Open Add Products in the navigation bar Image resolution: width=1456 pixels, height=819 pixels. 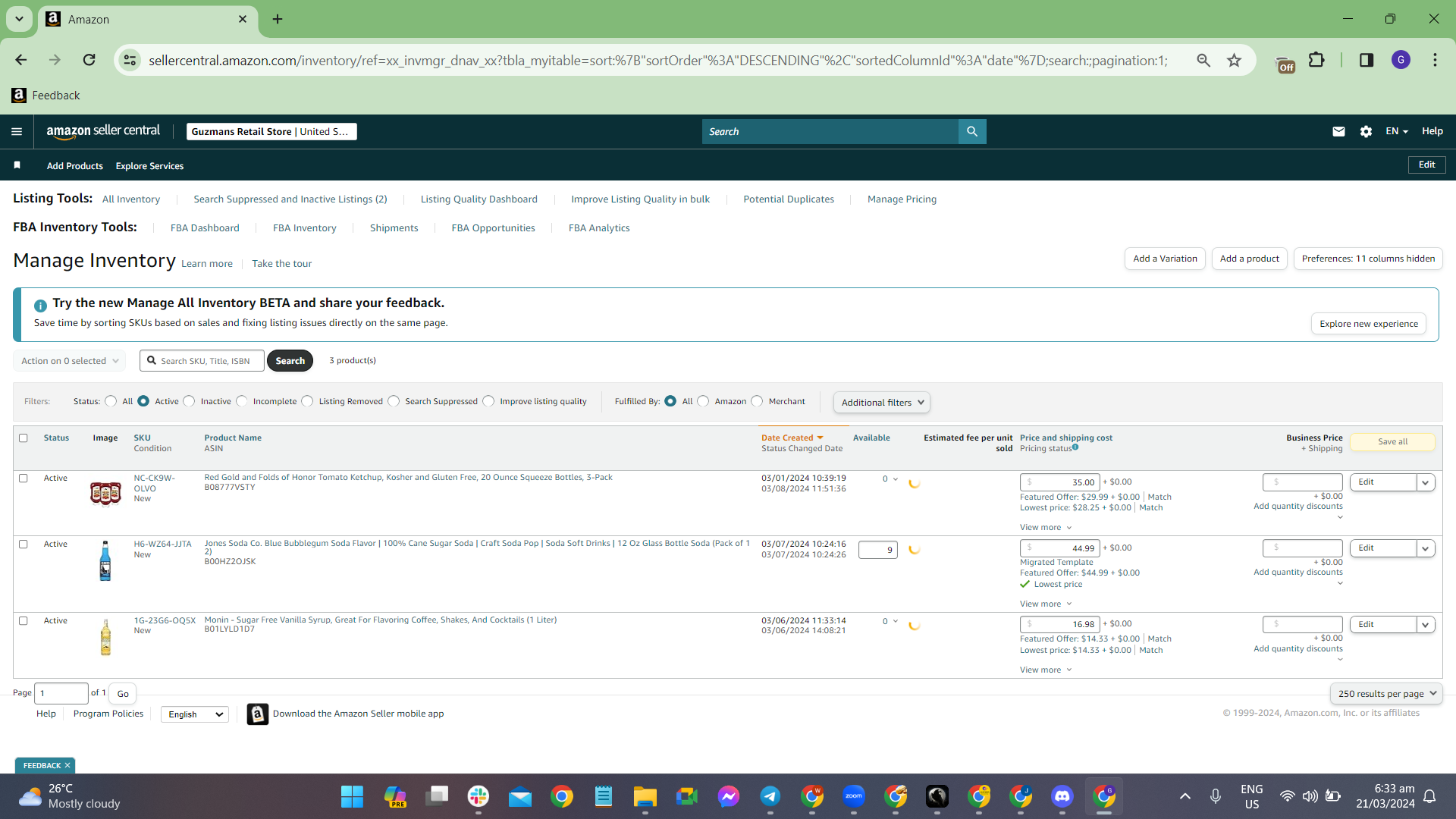click(74, 166)
